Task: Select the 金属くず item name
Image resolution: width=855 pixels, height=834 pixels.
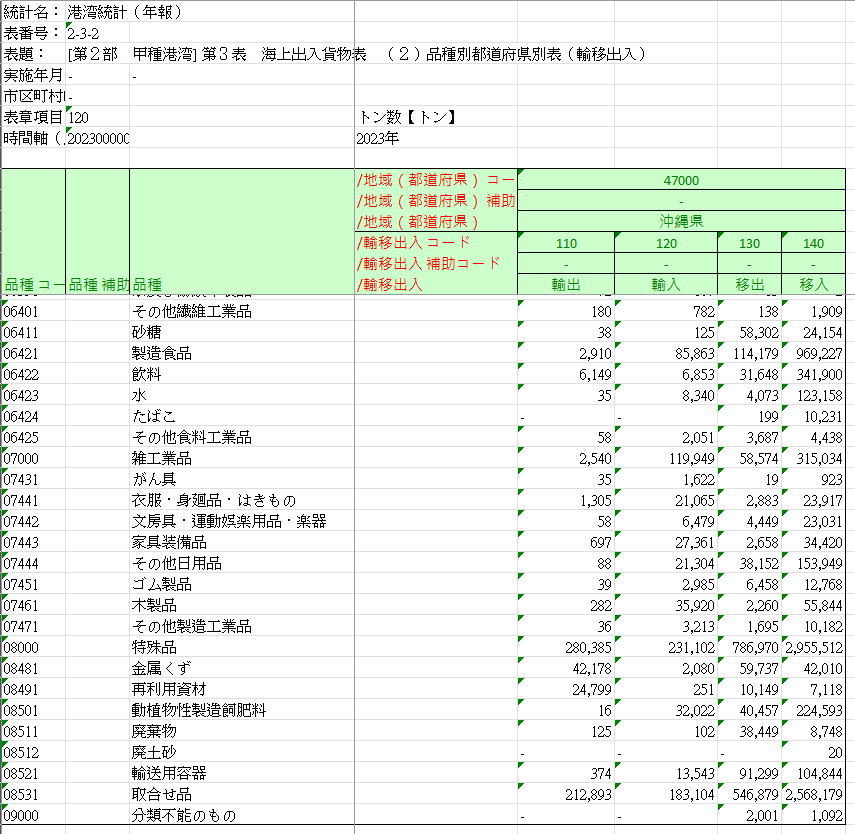Action: click(161, 668)
